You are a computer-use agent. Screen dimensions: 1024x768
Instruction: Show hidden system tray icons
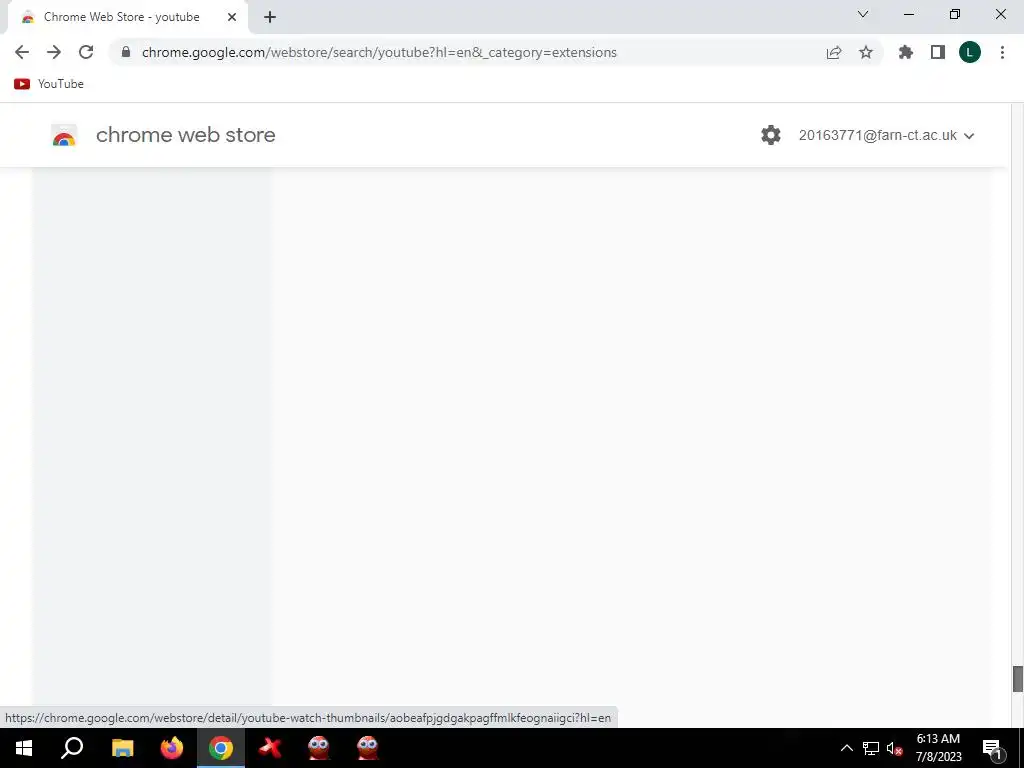(x=846, y=748)
